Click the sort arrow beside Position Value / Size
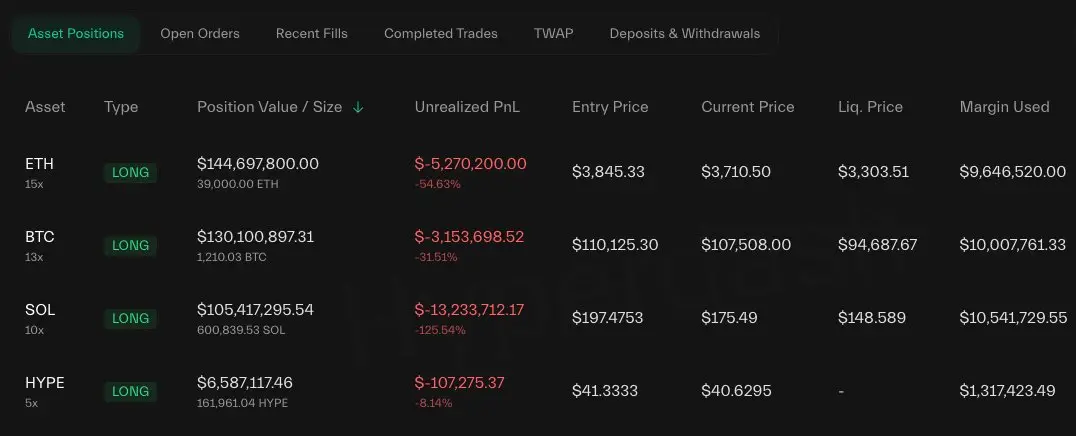This screenshot has height=436, width=1076. point(358,107)
